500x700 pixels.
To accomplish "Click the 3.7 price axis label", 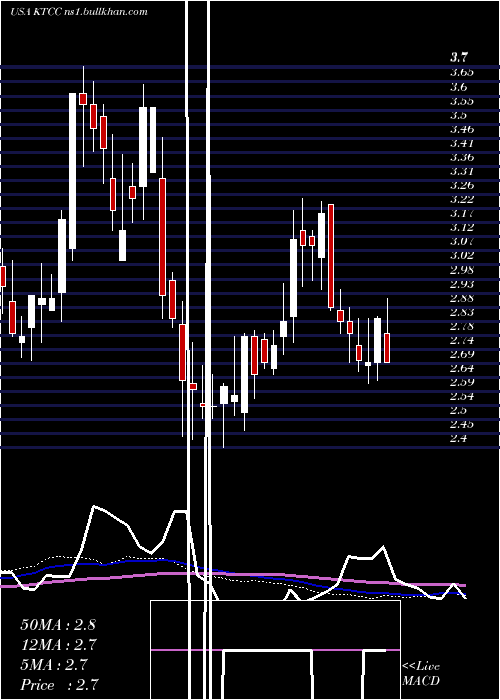I will coord(458,58).
